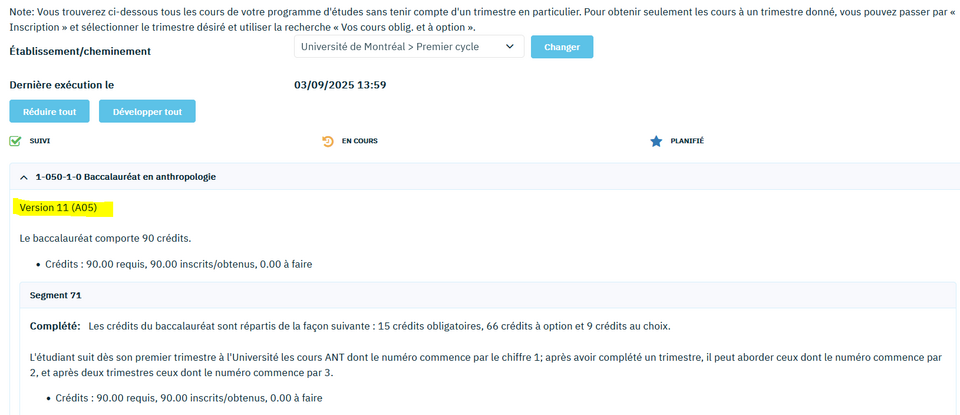Click "Le baccalauréat comporte 90 crédits" text

(105, 238)
